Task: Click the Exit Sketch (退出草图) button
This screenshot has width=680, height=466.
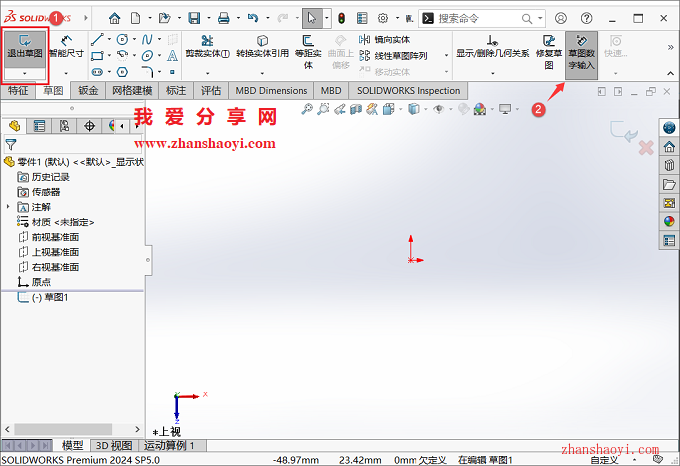Action: (x=25, y=47)
